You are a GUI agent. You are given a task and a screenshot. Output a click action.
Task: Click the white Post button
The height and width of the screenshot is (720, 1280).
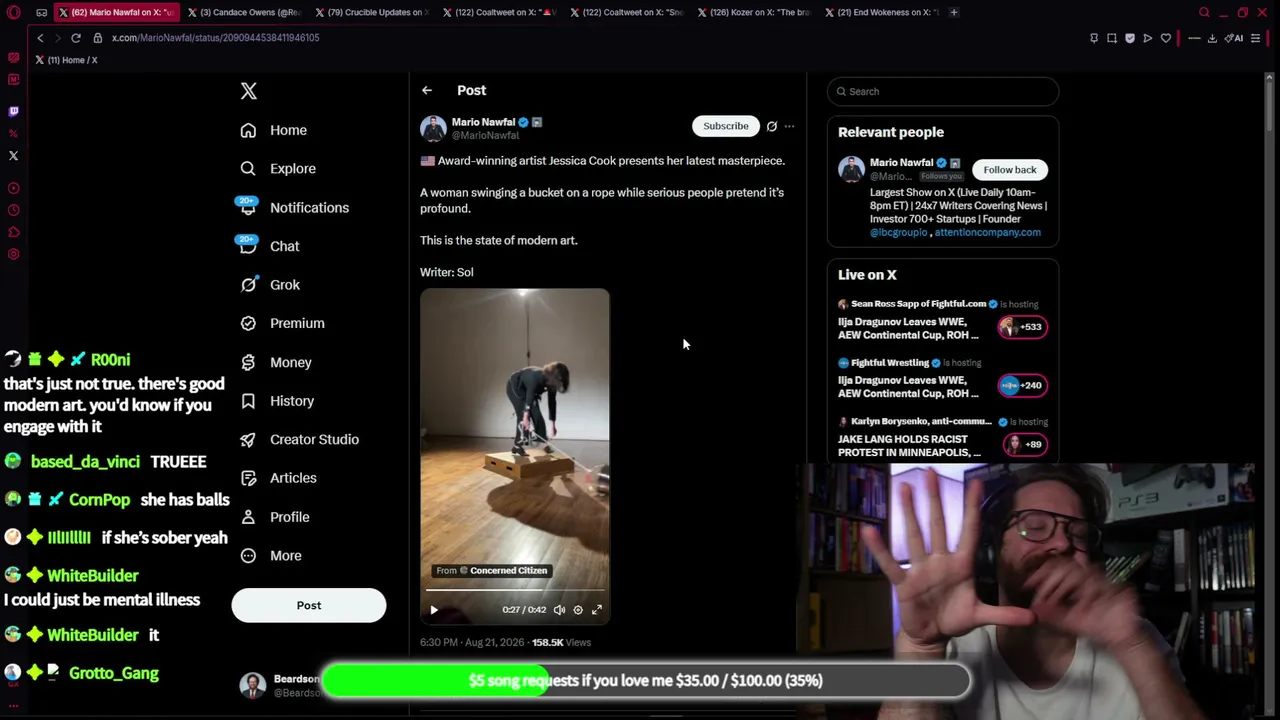[309, 605]
